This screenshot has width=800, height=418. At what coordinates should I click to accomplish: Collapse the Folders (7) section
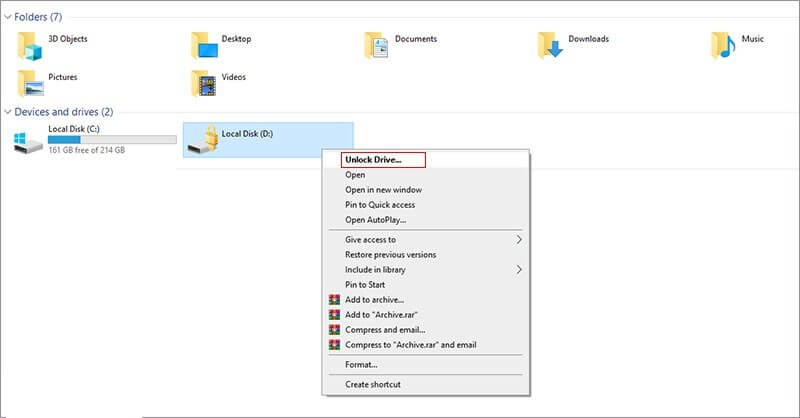[8, 16]
